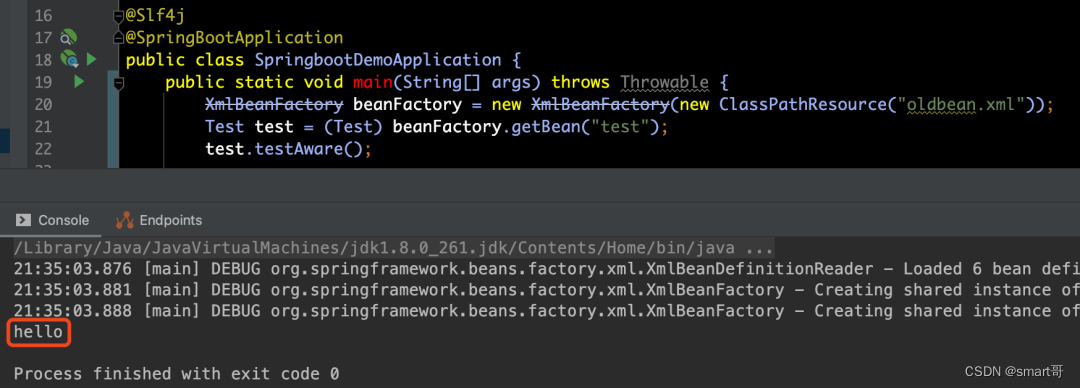Click the SpringbootDemoApplication class name

tap(377, 60)
